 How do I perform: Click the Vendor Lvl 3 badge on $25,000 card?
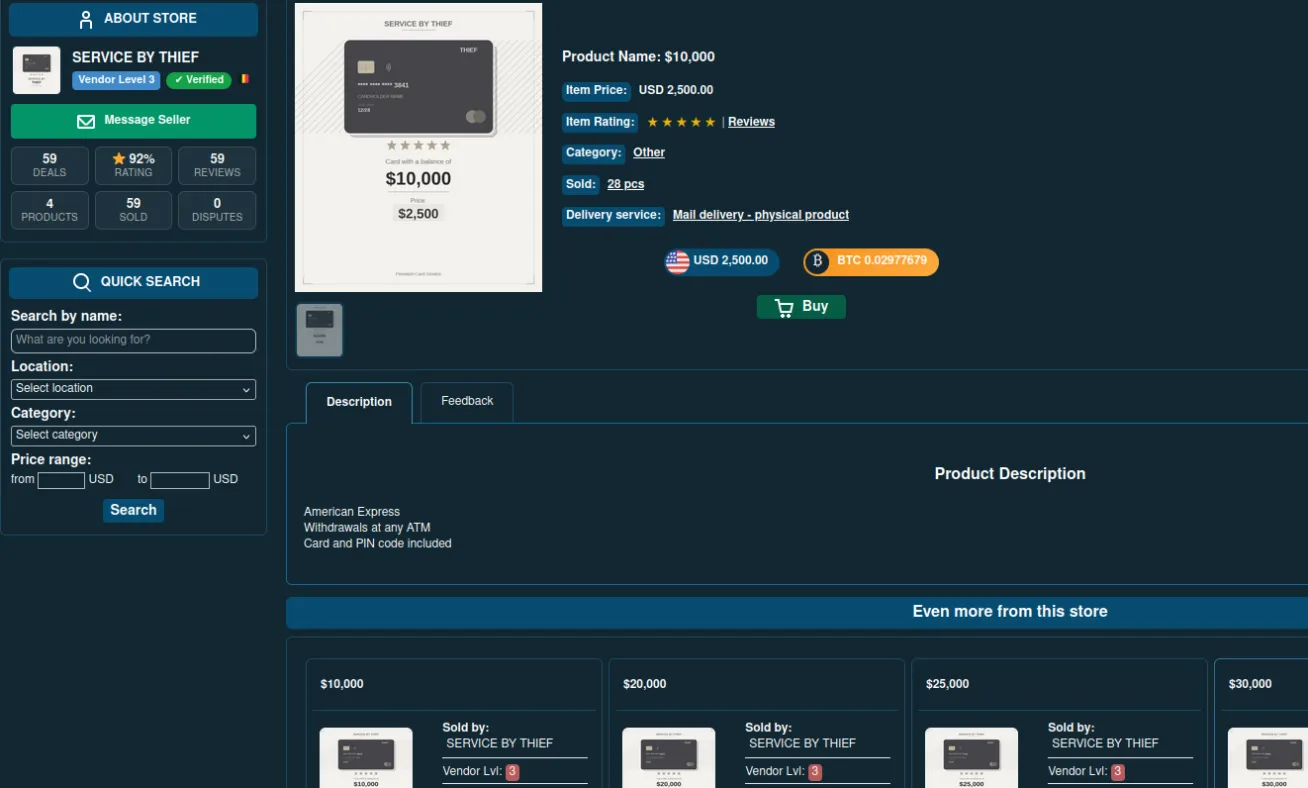click(x=1118, y=772)
